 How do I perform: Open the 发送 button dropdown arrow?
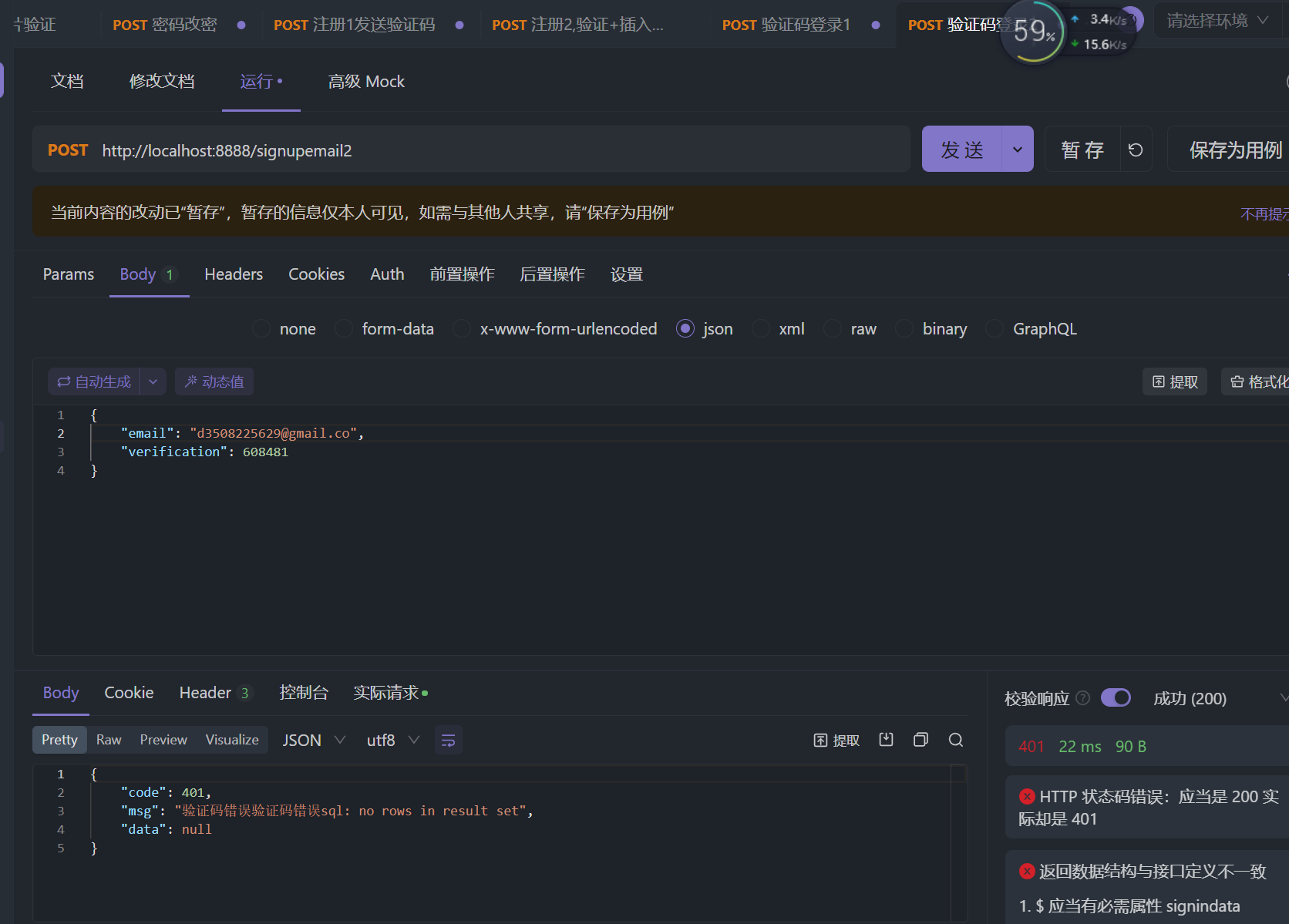click(1018, 149)
